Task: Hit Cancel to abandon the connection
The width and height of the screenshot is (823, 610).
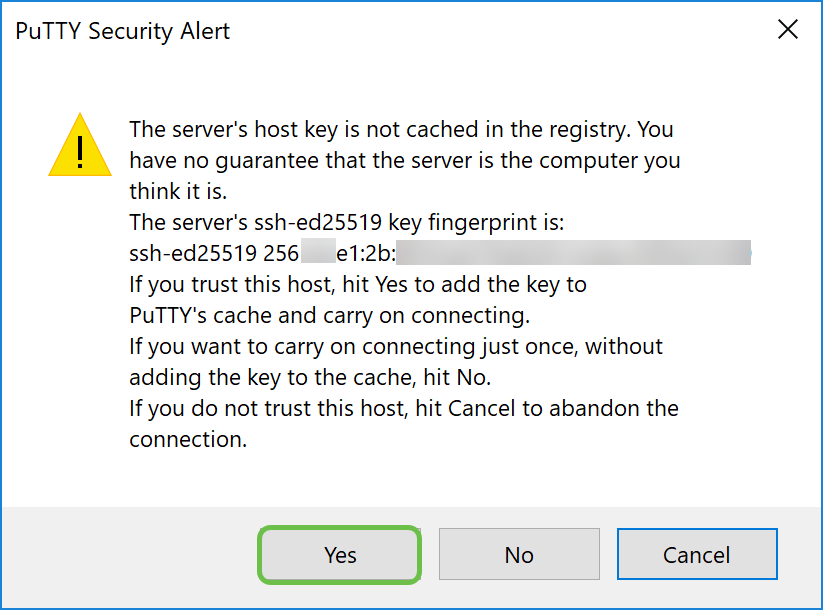Action: (696, 555)
